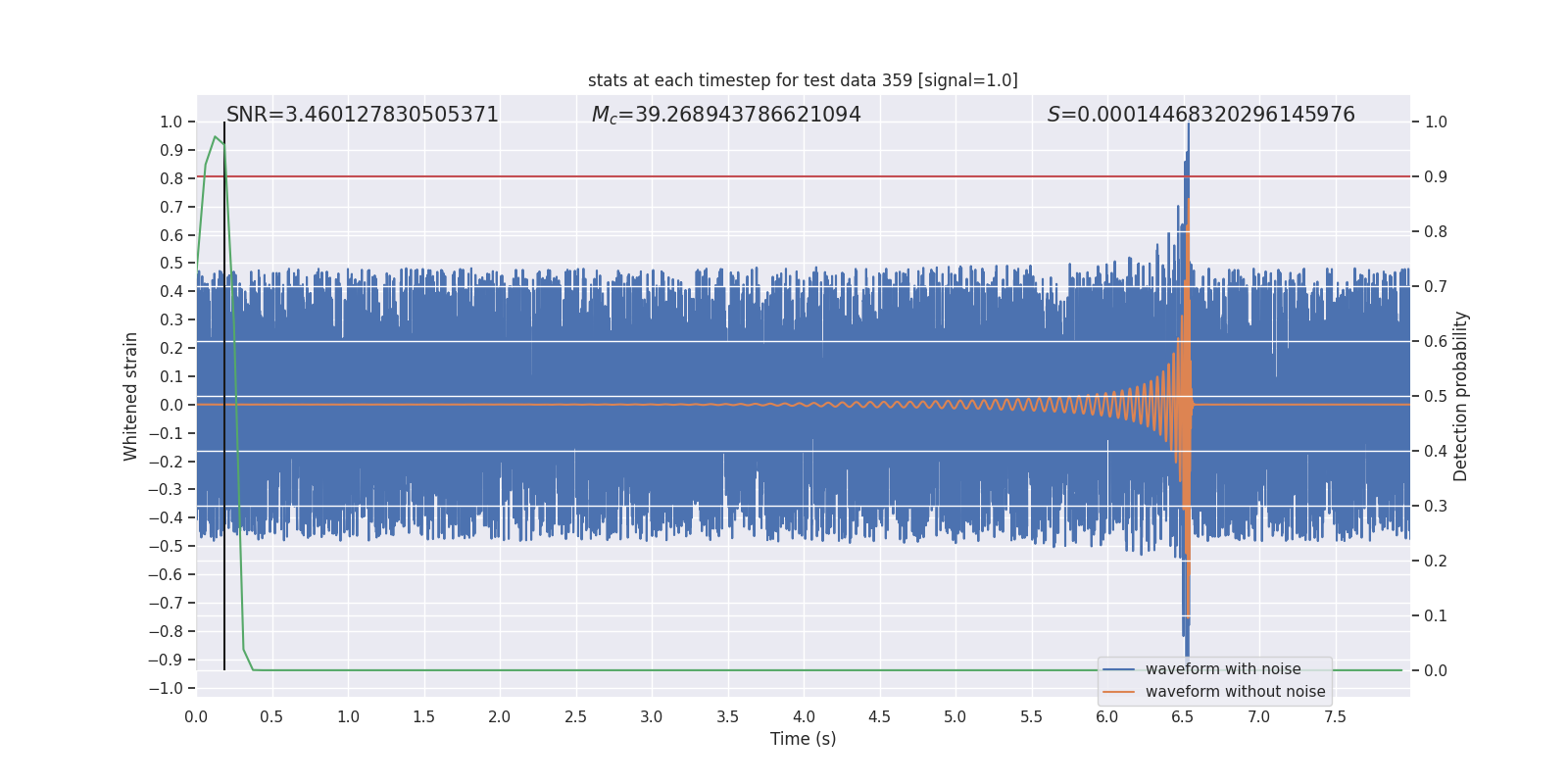Click the 0.0 tick on the time axis
1568x784 pixels.
pos(196,717)
